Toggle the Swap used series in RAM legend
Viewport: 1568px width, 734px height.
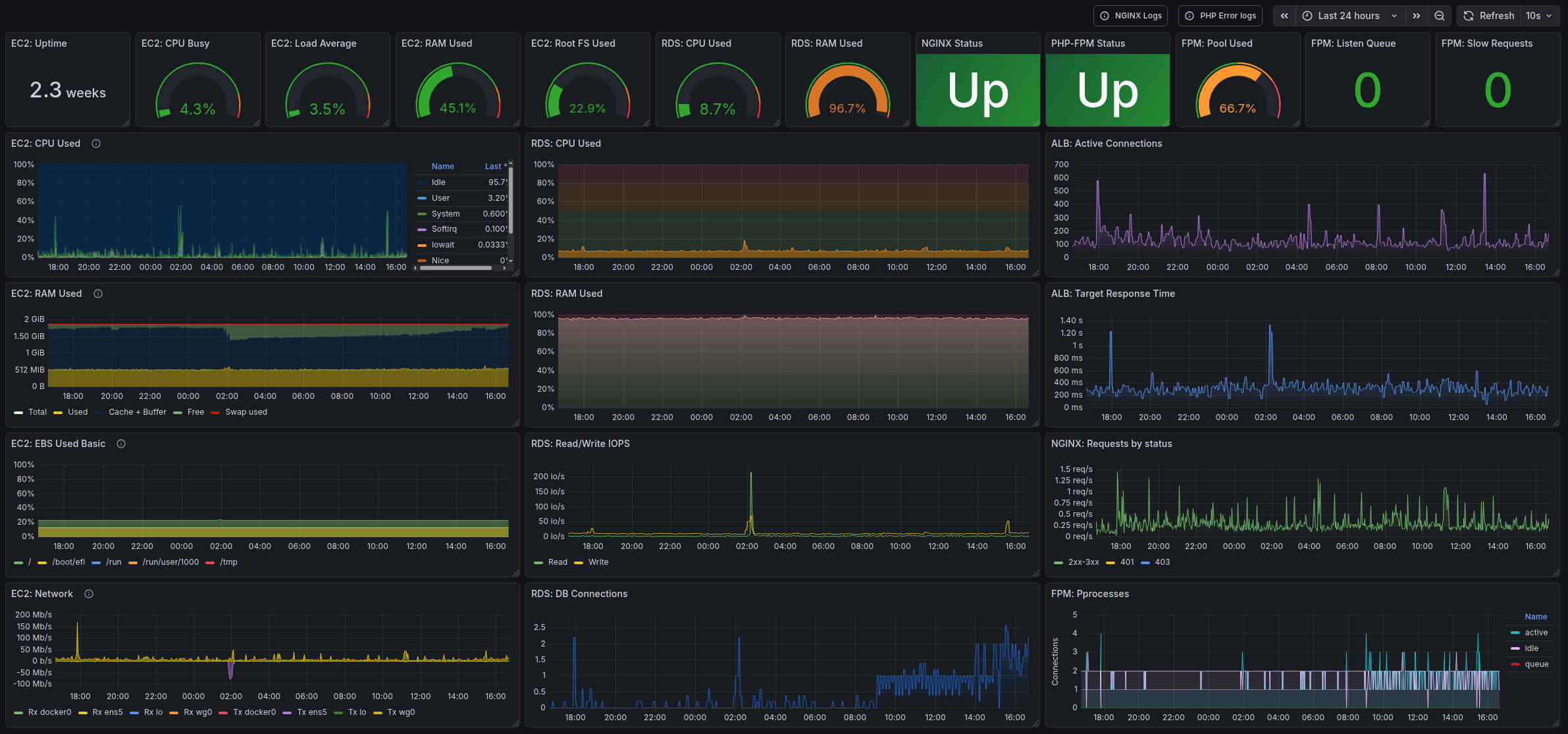coord(246,412)
